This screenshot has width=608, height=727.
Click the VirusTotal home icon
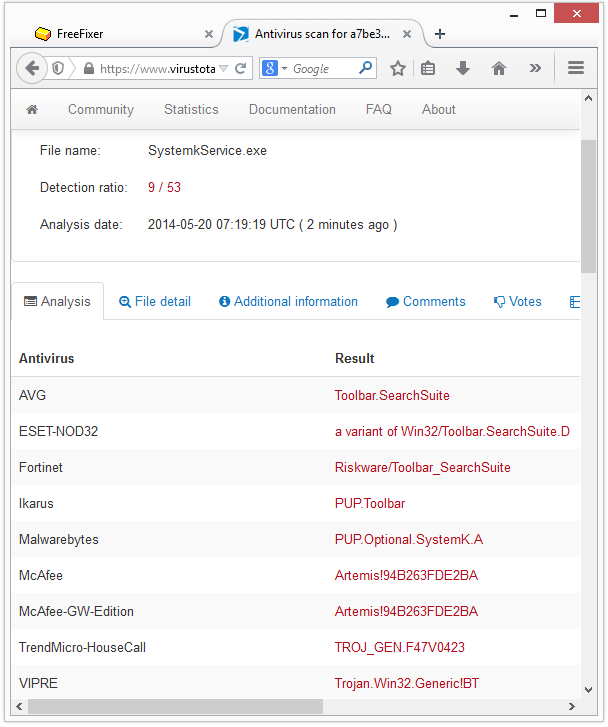(x=32, y=109)
